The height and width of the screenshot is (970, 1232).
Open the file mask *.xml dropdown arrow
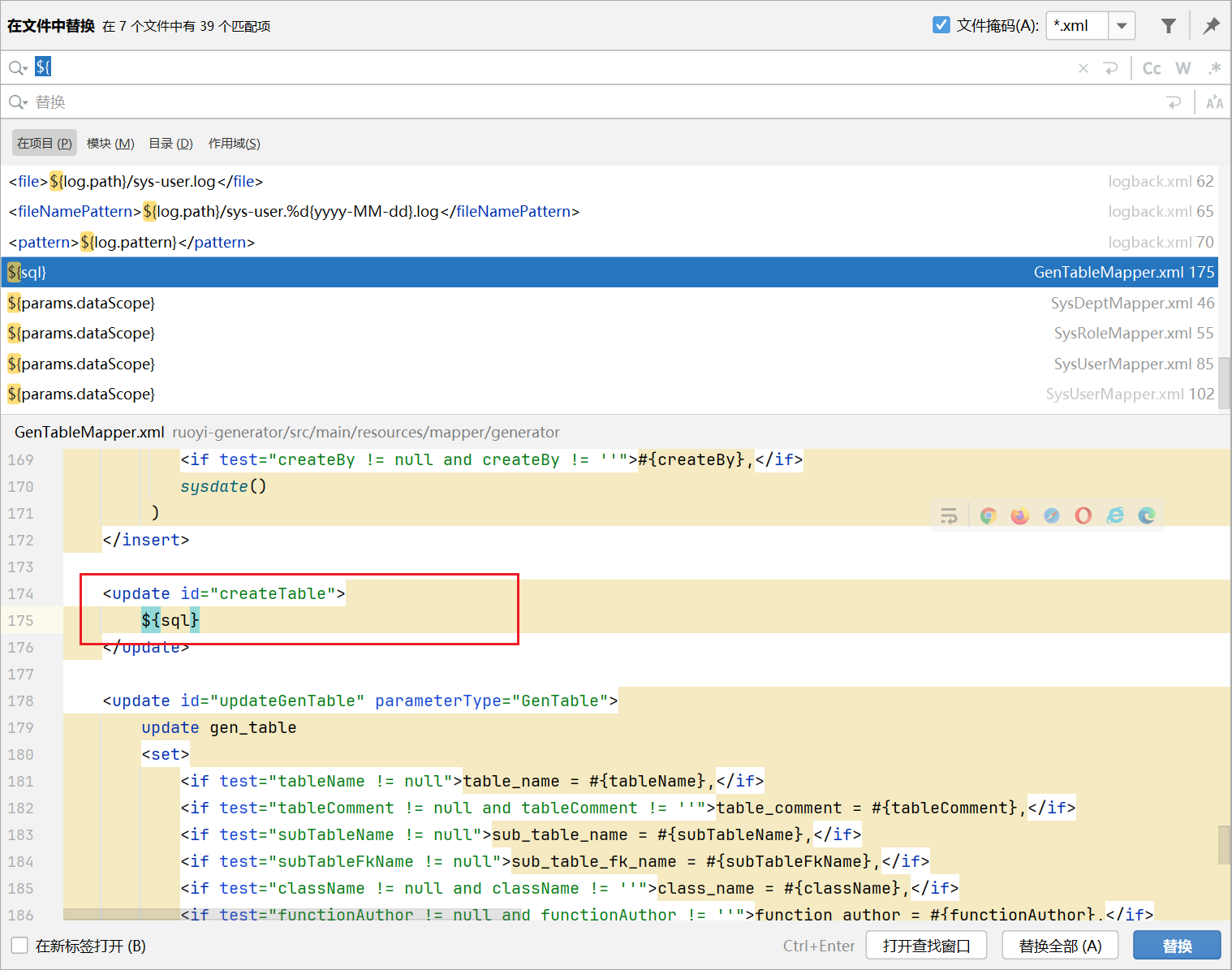(x=1122, y=26)
